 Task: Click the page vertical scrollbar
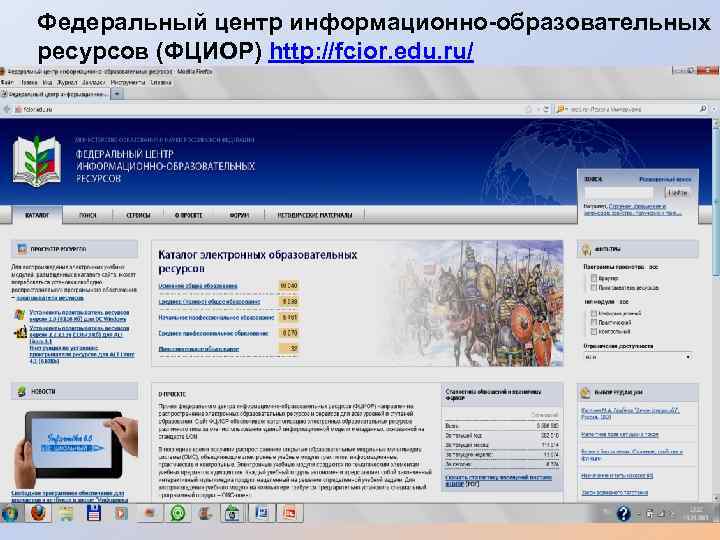pyautogui.click(x=715, y=310)
